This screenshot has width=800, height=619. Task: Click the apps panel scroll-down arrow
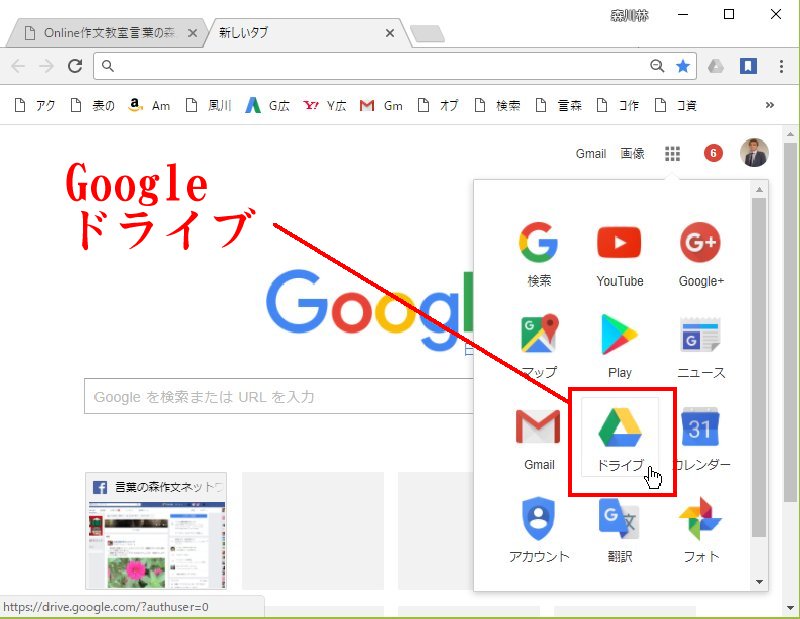tap(759, 582)
